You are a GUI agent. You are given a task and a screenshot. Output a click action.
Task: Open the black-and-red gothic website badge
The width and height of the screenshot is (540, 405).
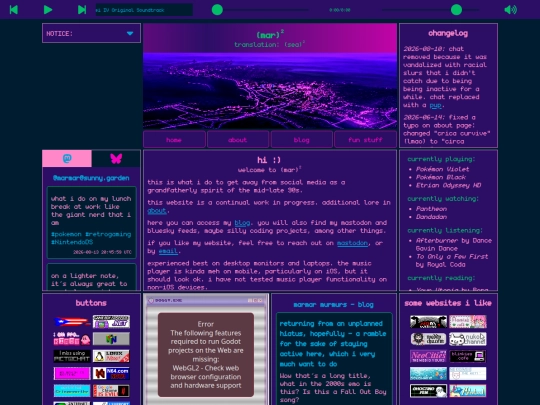click(428, 322)
